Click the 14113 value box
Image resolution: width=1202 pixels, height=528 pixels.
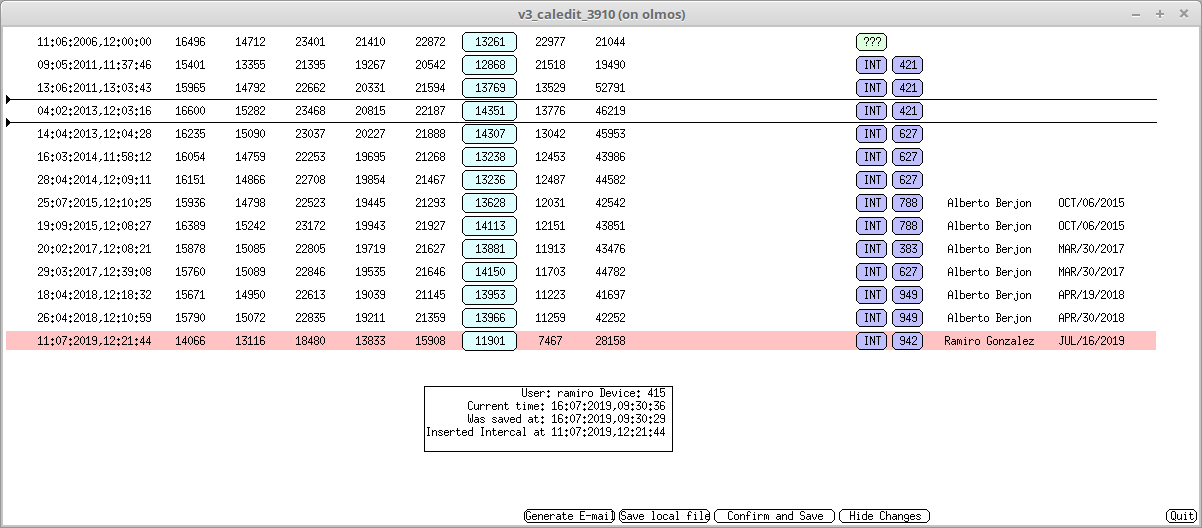(490, 226)
